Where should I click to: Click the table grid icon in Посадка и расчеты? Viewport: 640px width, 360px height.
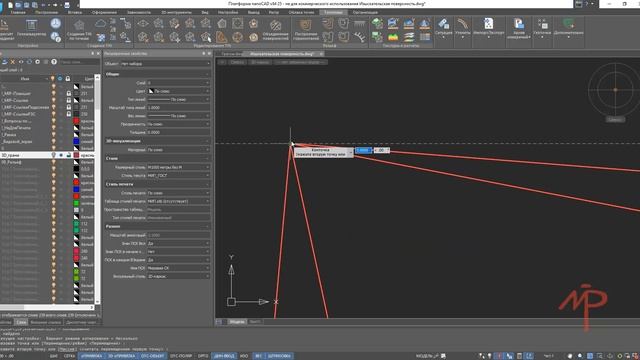click(424, 37)
